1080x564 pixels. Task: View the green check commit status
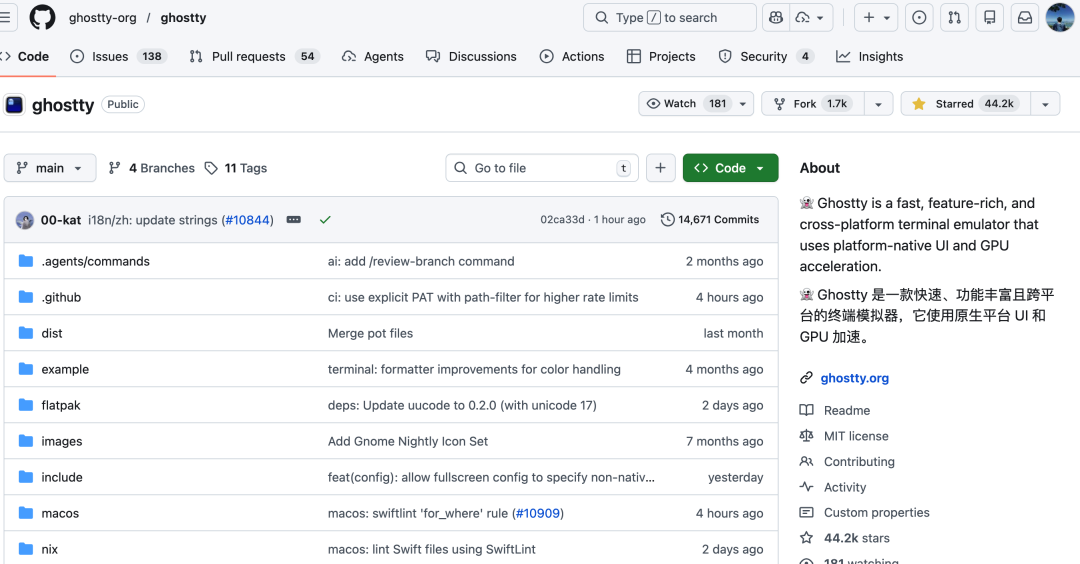(x=325, y=220)
